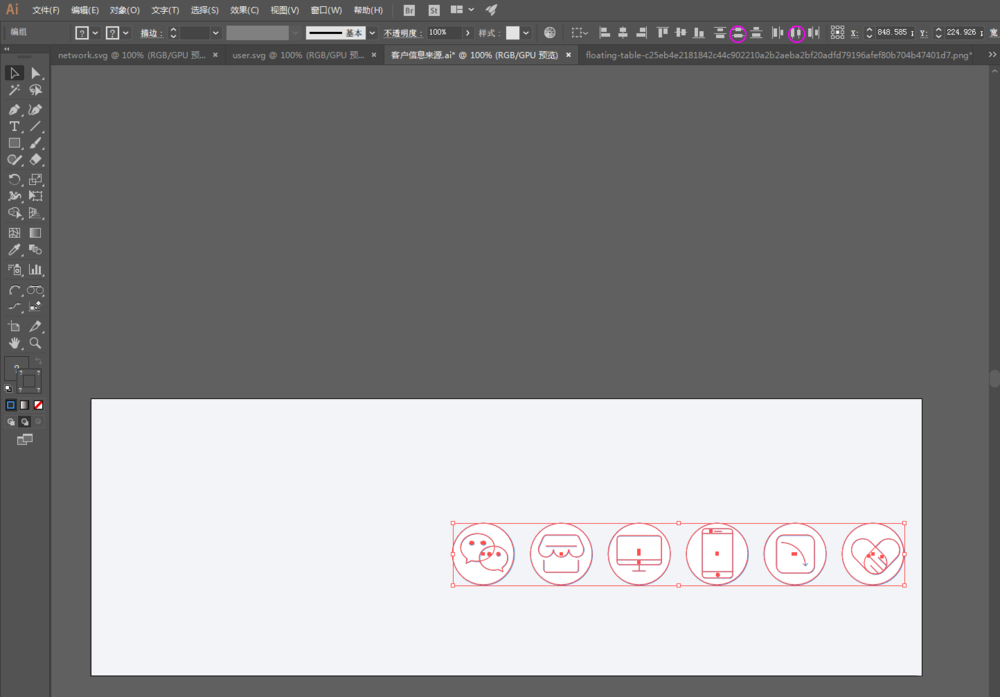Viewport: 1000px width, 697px height.
Task: Choose the Scale tool
Action: pyautogui.click(x=36, y=179)
